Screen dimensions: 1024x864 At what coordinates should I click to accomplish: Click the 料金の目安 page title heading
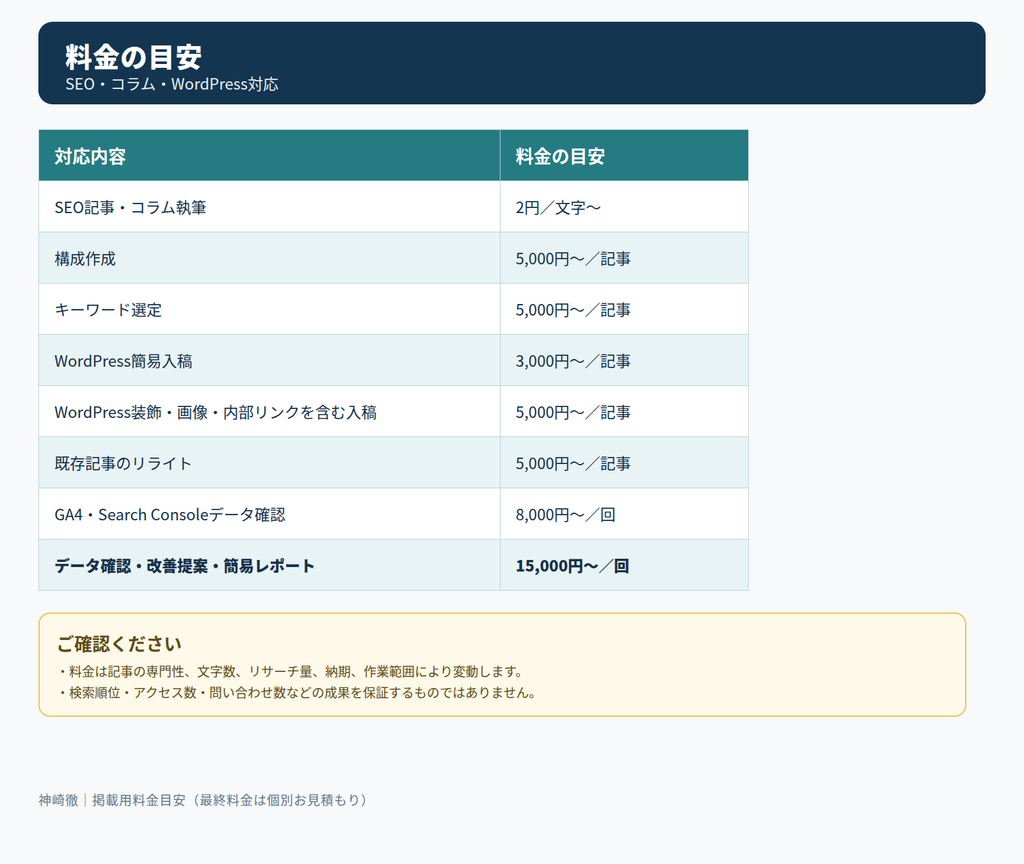(x=133, y=57)
